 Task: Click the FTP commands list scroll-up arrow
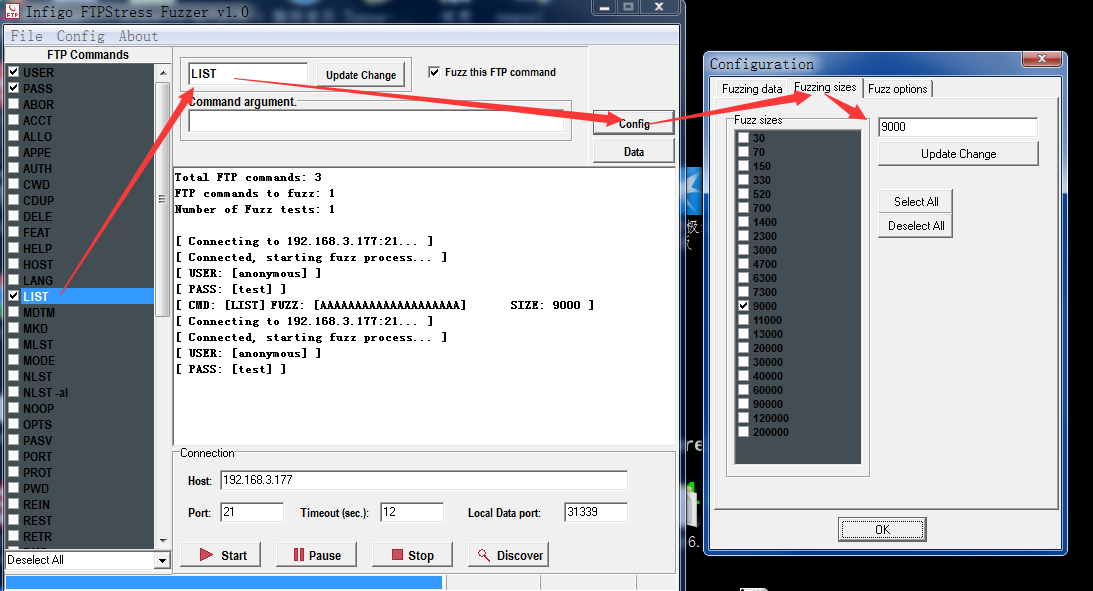(x=162, y=72)
